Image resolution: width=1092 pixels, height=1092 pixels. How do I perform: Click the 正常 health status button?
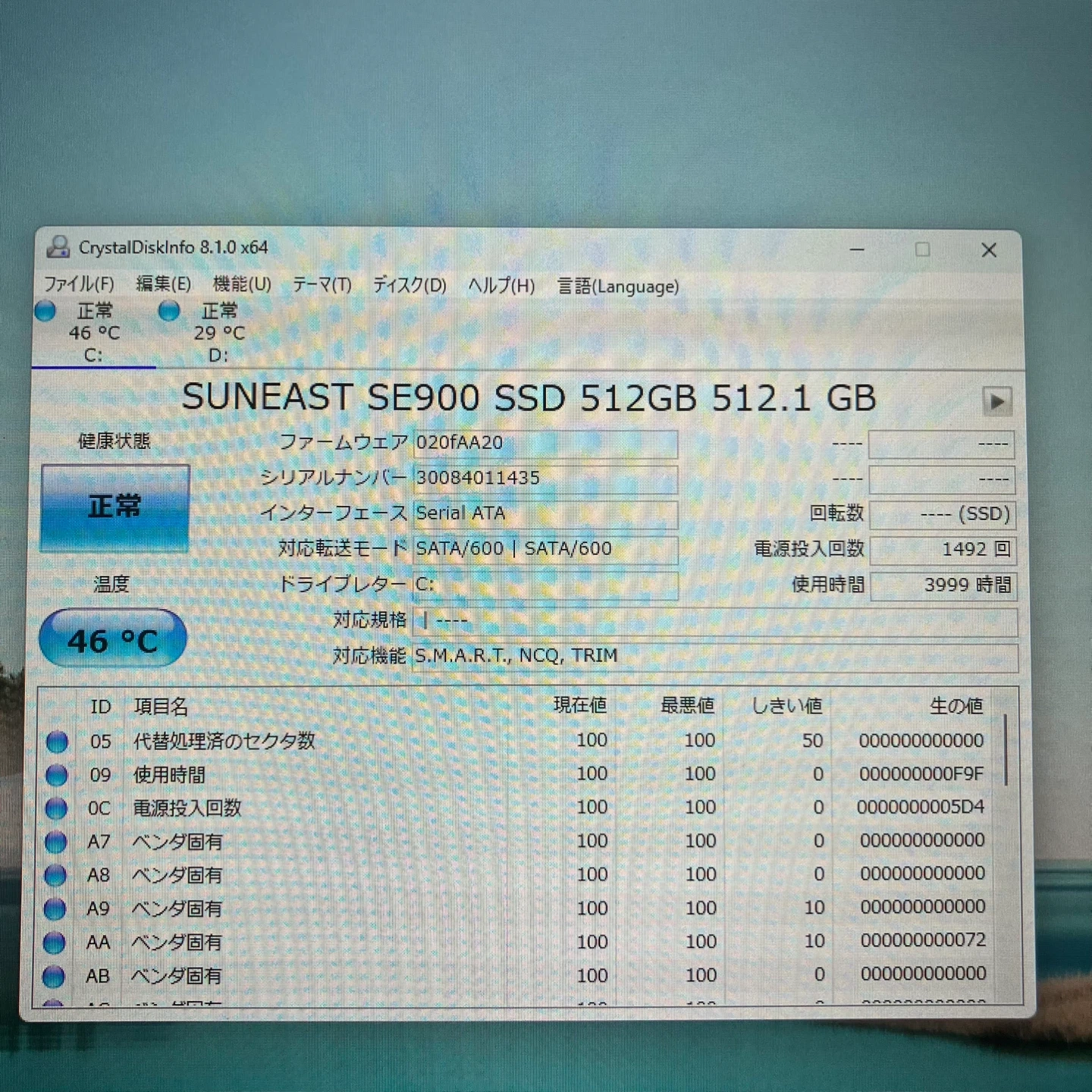tap(115, 507)
